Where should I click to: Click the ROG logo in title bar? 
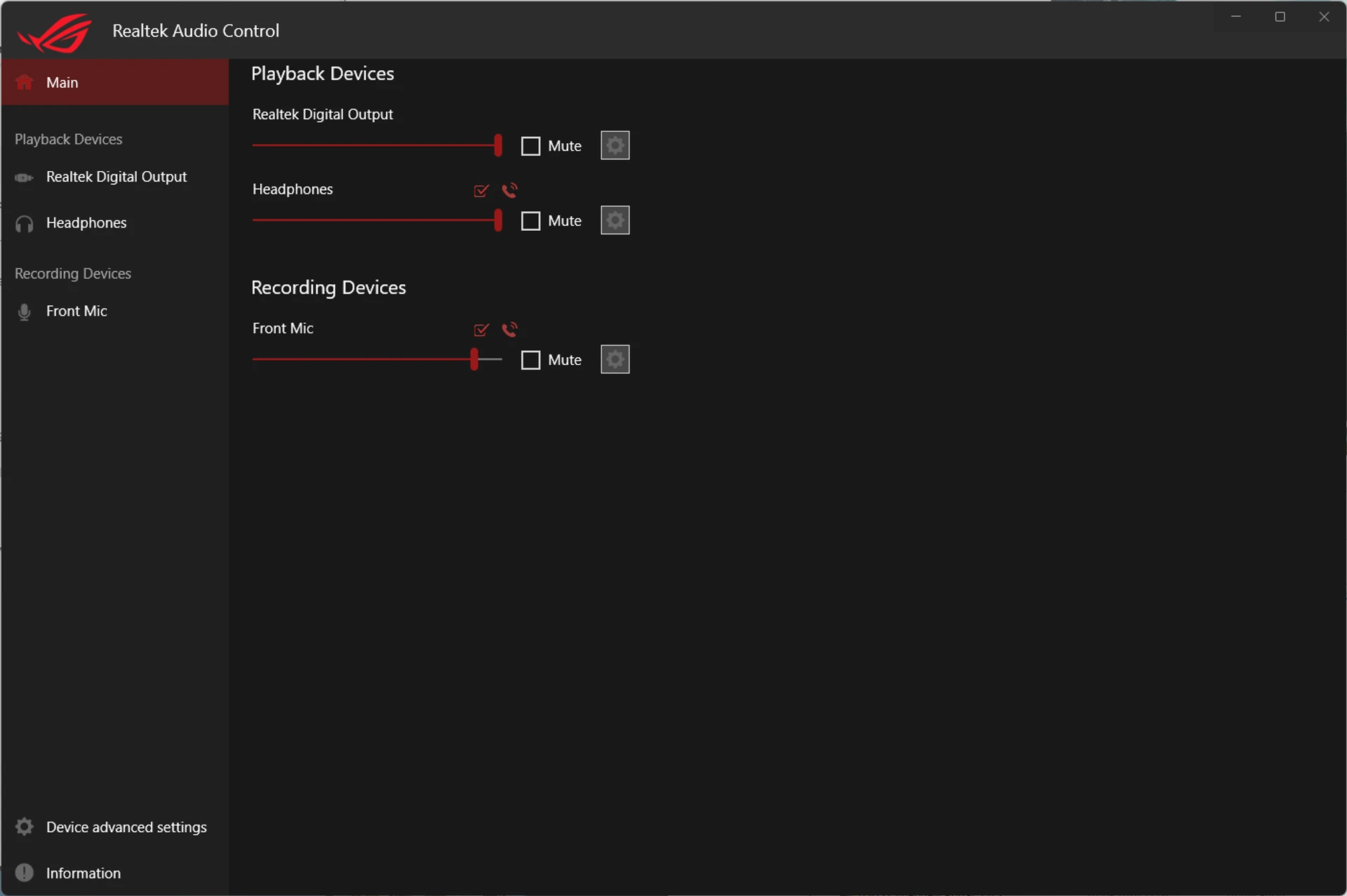pyautogui.click(x=55, y=32)
